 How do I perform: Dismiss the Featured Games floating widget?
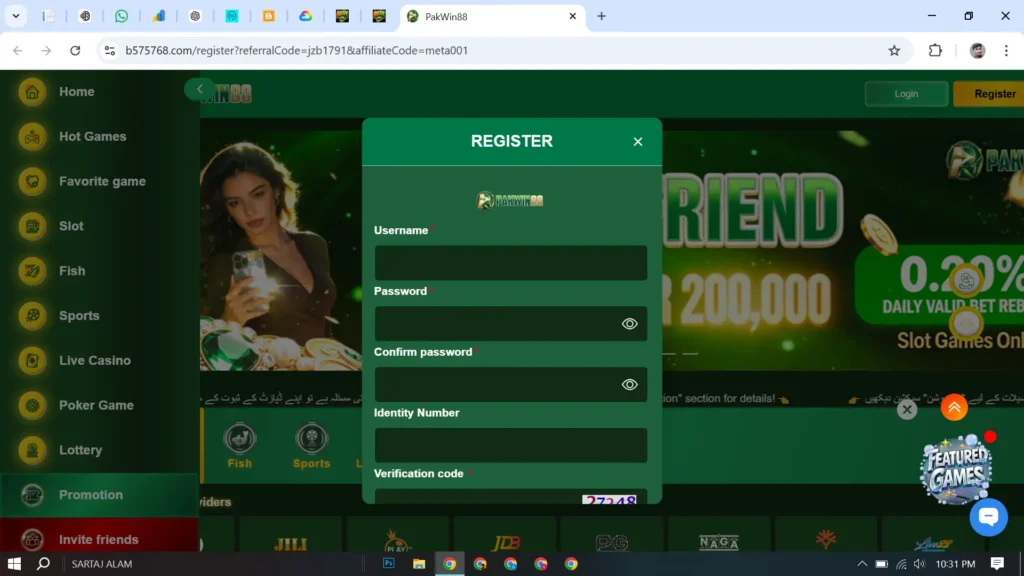tap(906, 409)
